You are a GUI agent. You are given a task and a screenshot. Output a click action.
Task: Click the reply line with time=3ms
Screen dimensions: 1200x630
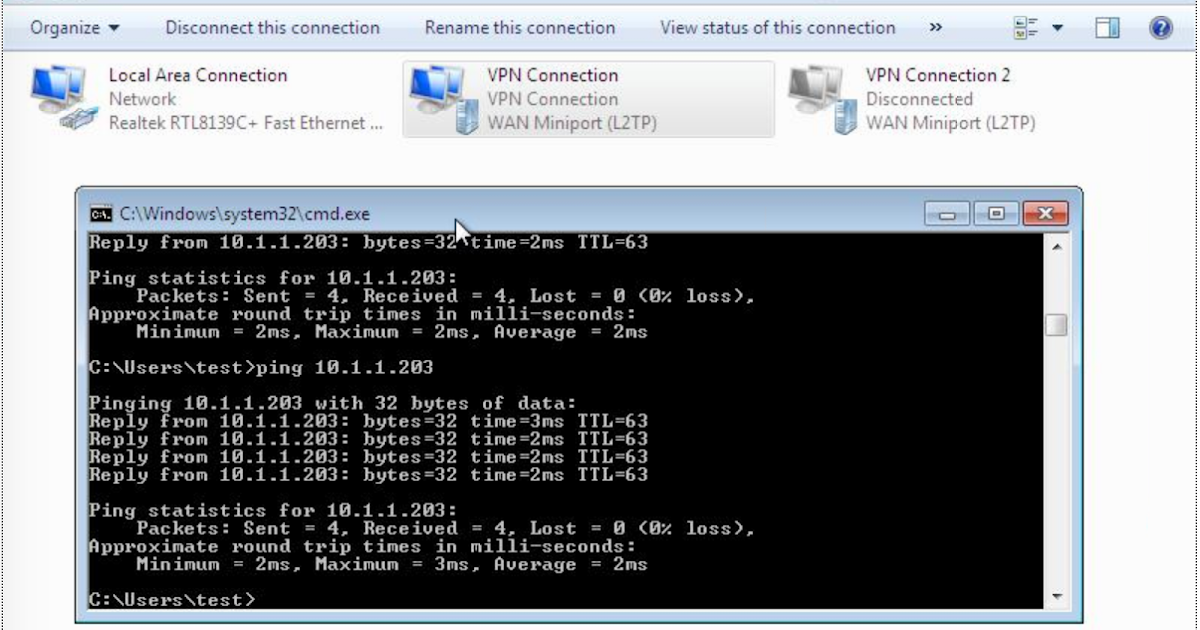368,421
